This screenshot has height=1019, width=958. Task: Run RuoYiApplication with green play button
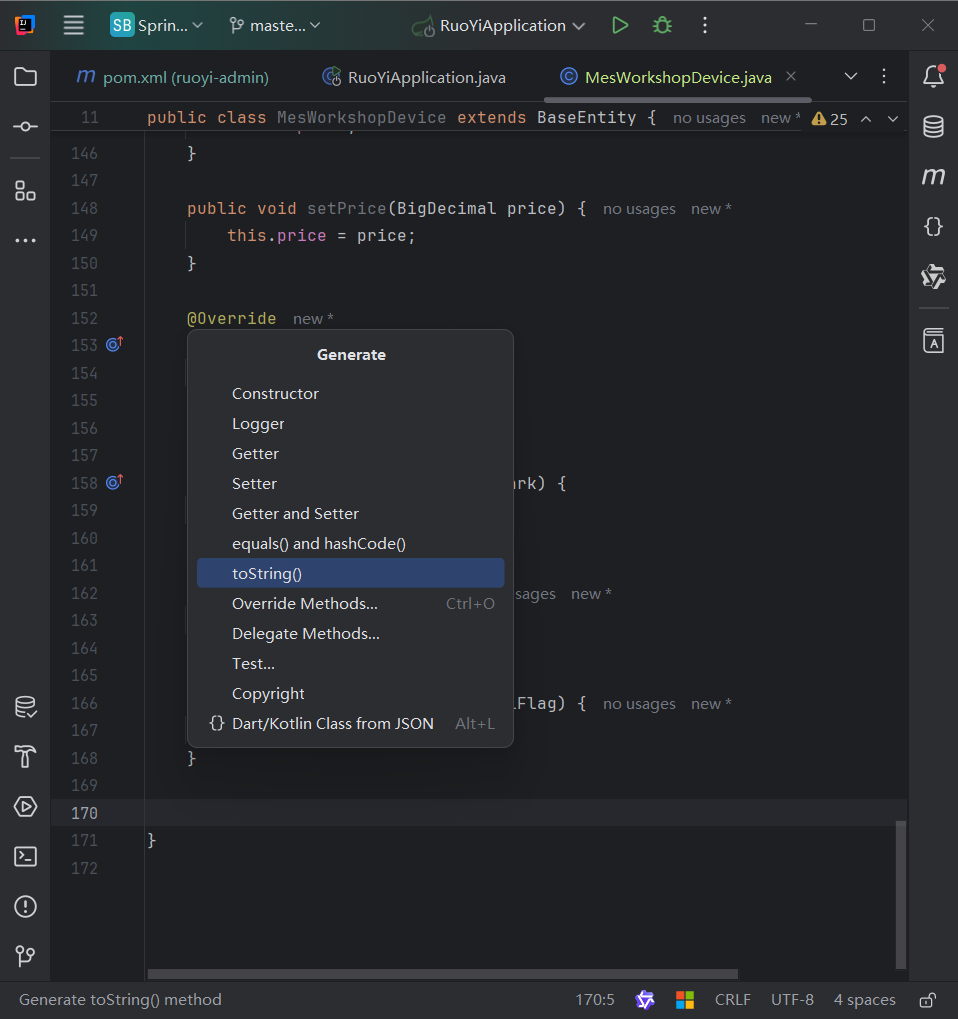620,25
